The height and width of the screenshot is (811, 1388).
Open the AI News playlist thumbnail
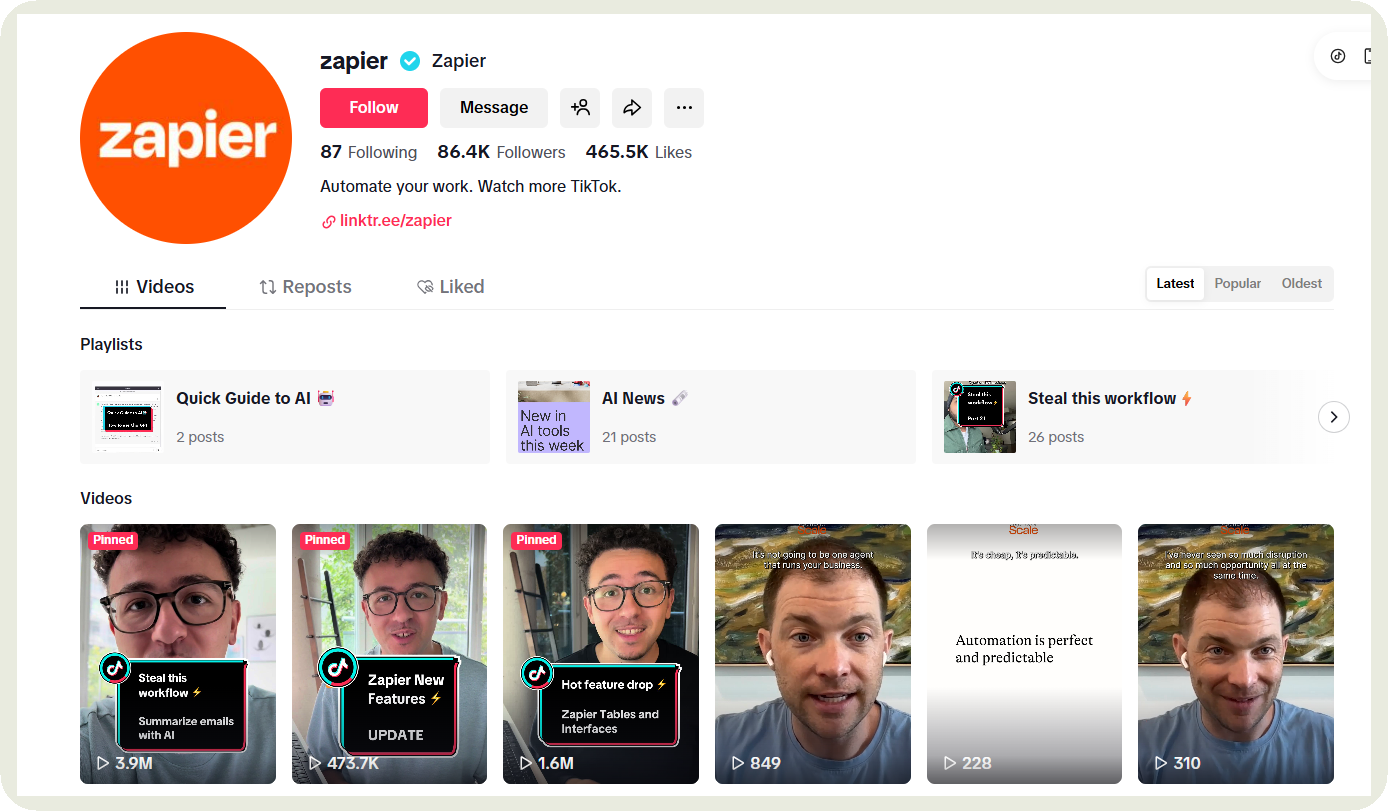pos(553,416)
